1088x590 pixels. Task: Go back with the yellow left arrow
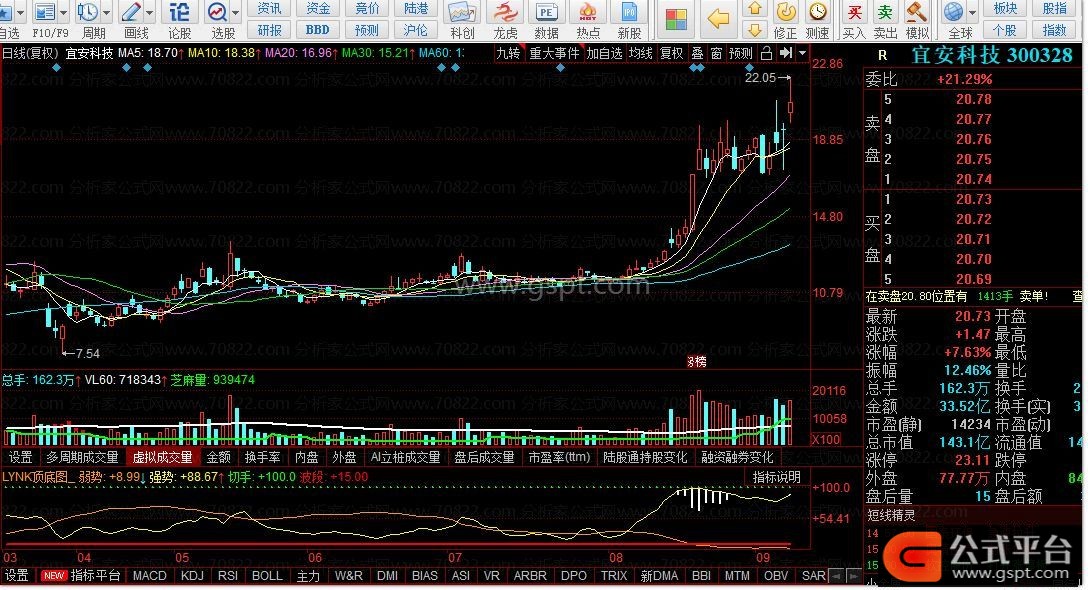[x=717, y=19]
